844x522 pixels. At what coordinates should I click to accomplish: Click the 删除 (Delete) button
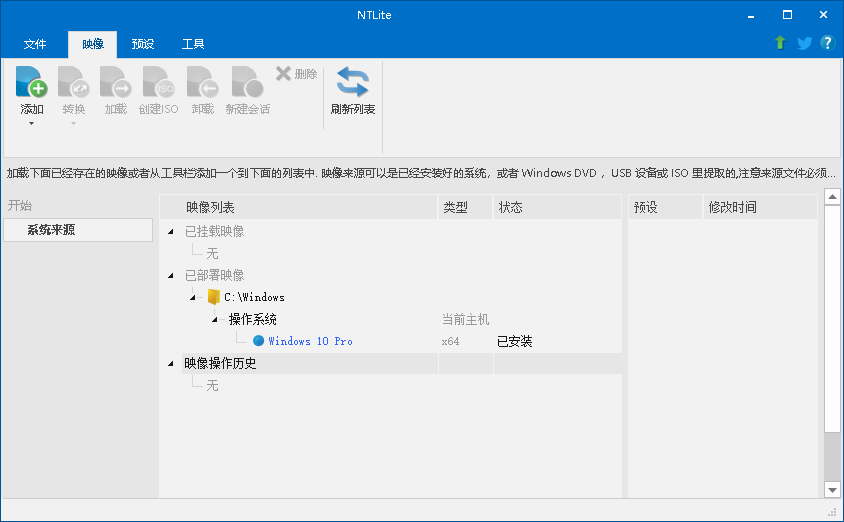point(297,74)
